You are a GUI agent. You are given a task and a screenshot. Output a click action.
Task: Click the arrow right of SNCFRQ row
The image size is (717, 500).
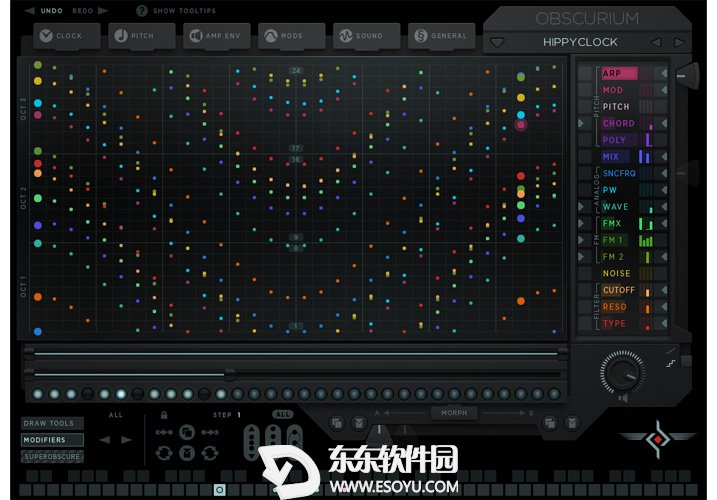coord(663,173)
